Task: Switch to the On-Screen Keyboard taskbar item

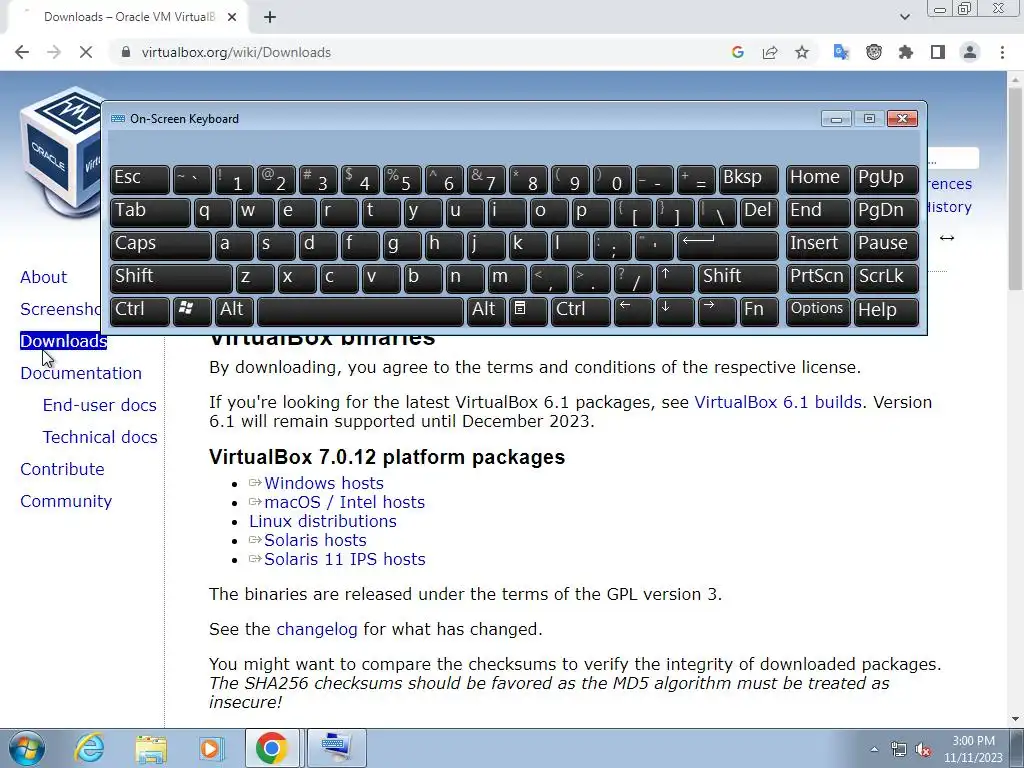Action: click(x=336, y=748)
